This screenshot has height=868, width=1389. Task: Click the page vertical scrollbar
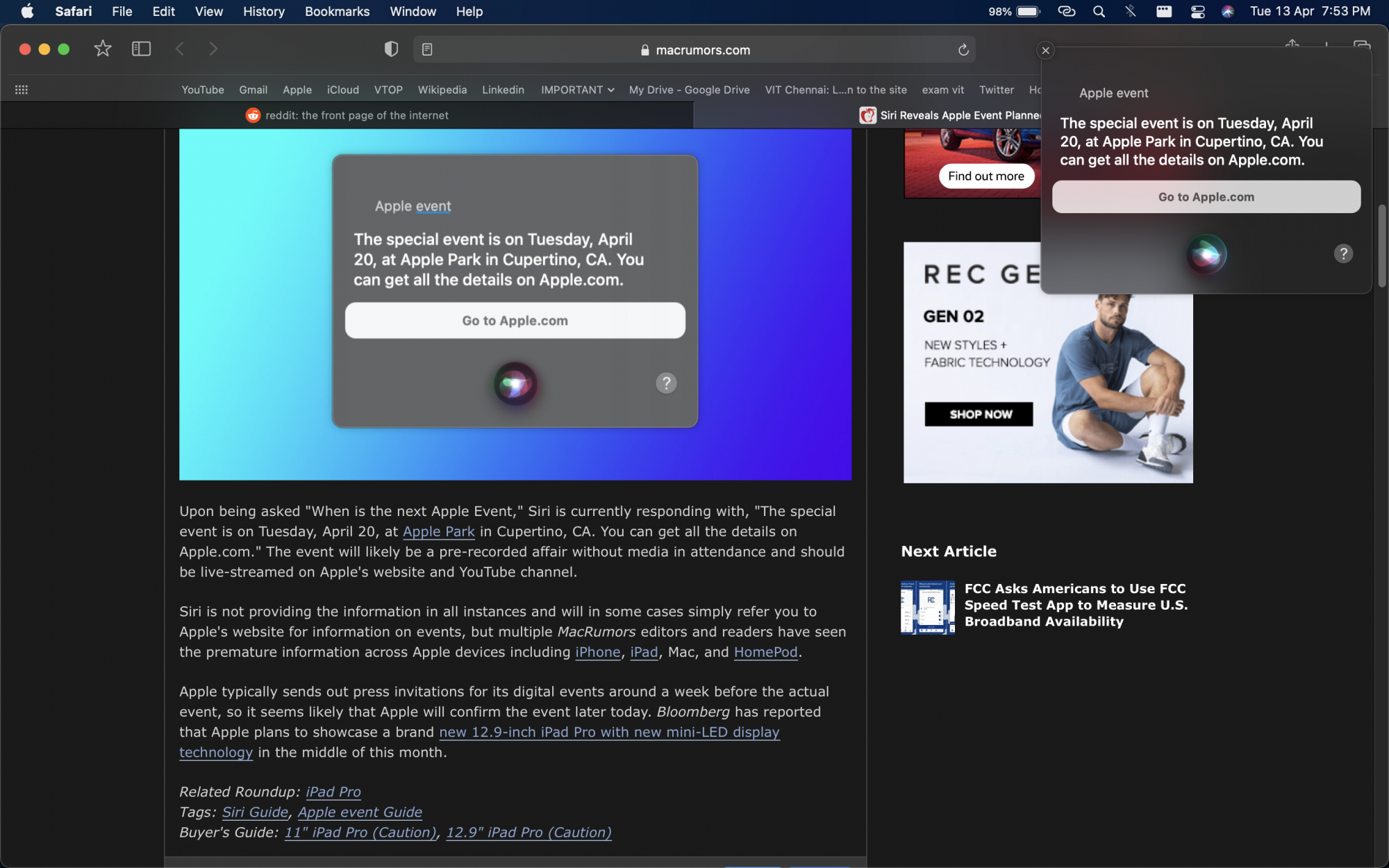pyautogui.click(x=1381, y=247)
